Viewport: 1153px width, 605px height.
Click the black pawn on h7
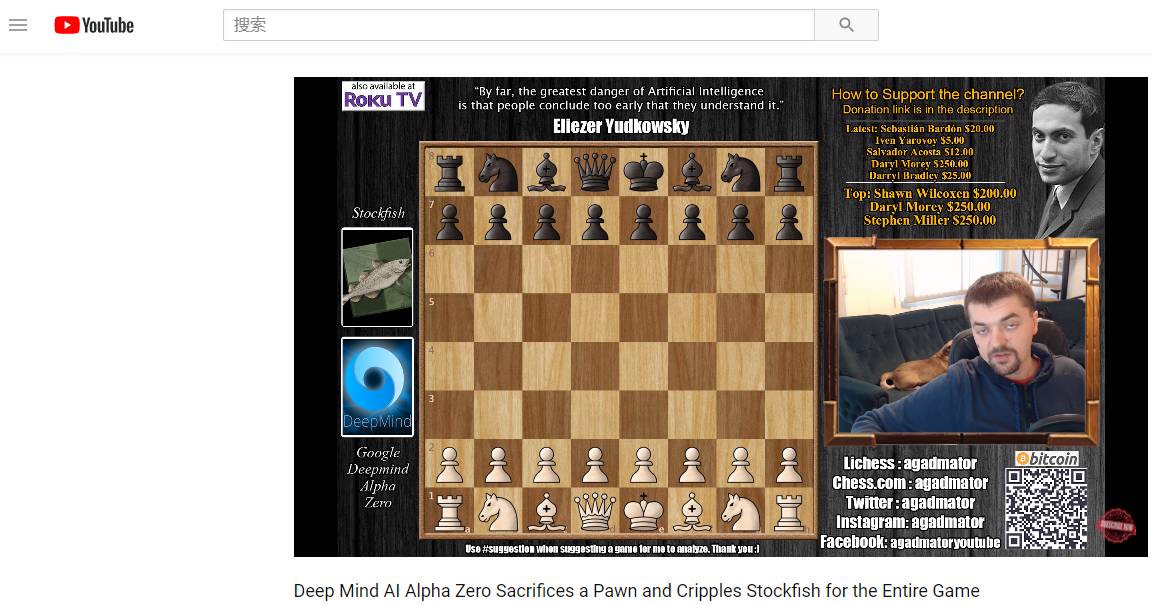coord(789,222)
